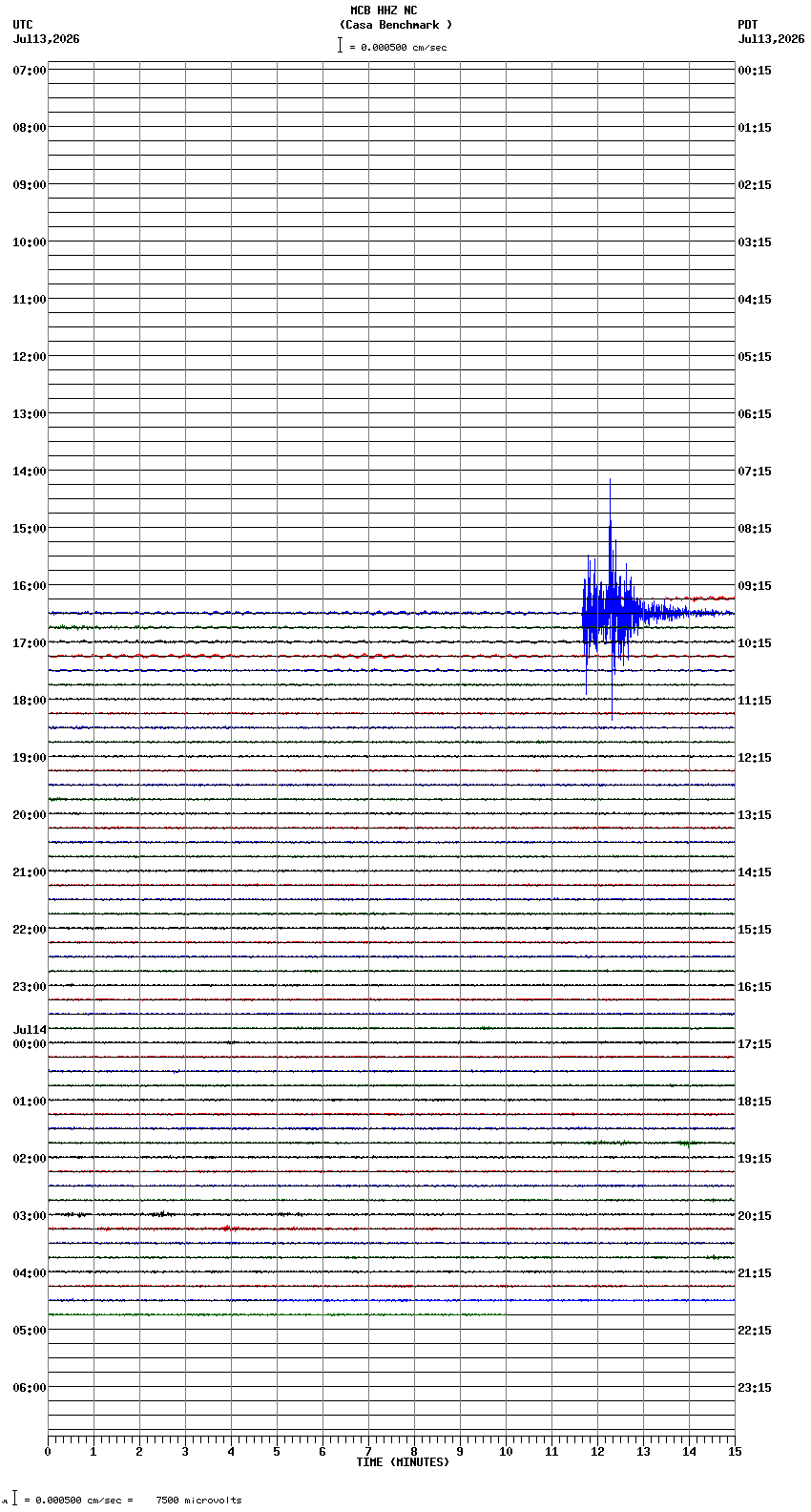The width and height of the screenshot is (811, 1512).
Task: Click the '00:00' UTC time label
Action: 30,1044
